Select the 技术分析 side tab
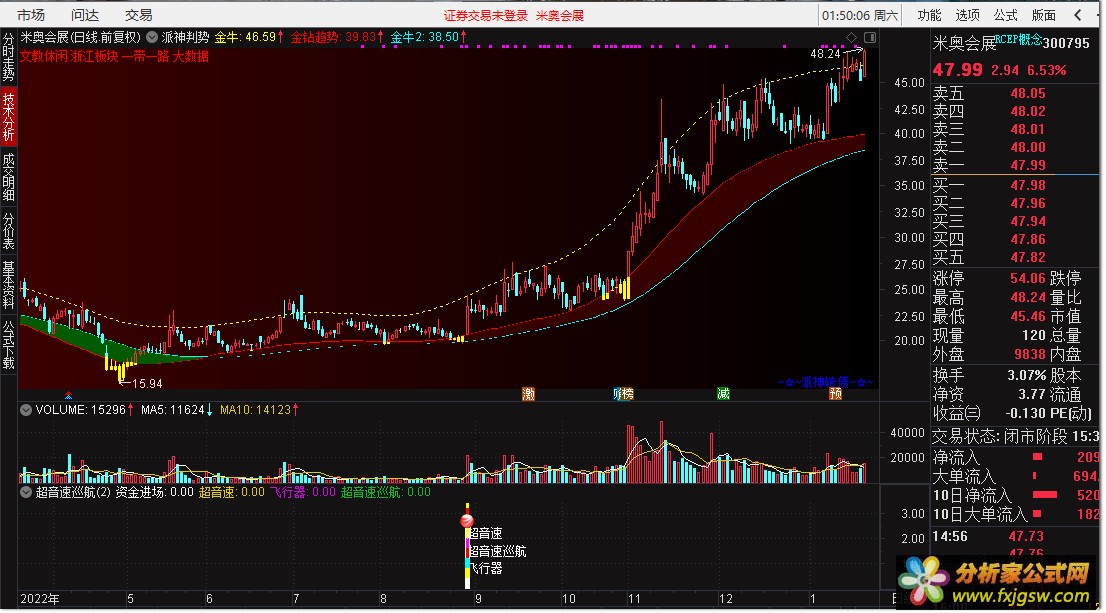The image size is (1106, 613). [x=8, y=116]
